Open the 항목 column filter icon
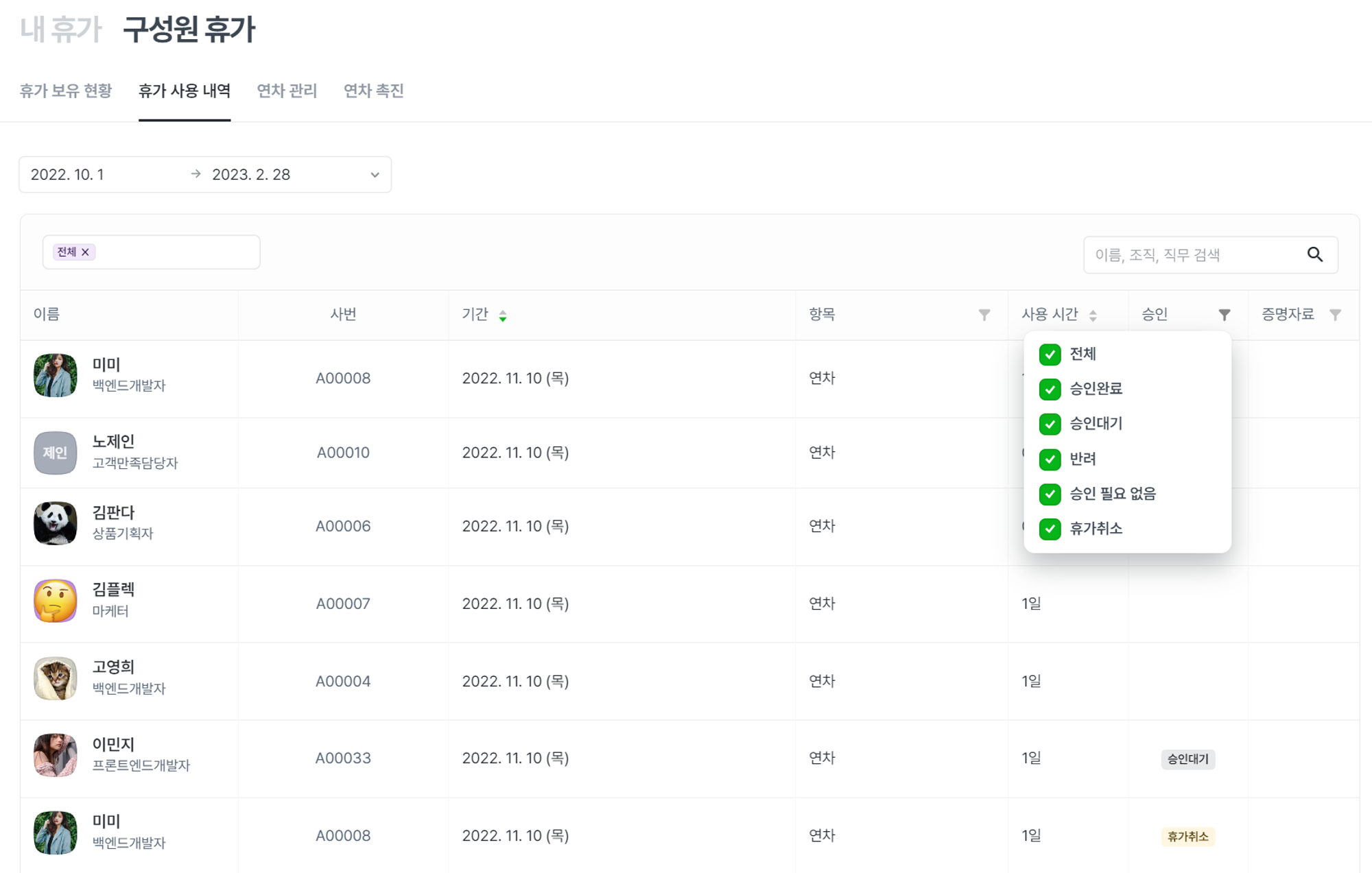Viewport: 1372px width, 873px height. (x=984, y=315)
